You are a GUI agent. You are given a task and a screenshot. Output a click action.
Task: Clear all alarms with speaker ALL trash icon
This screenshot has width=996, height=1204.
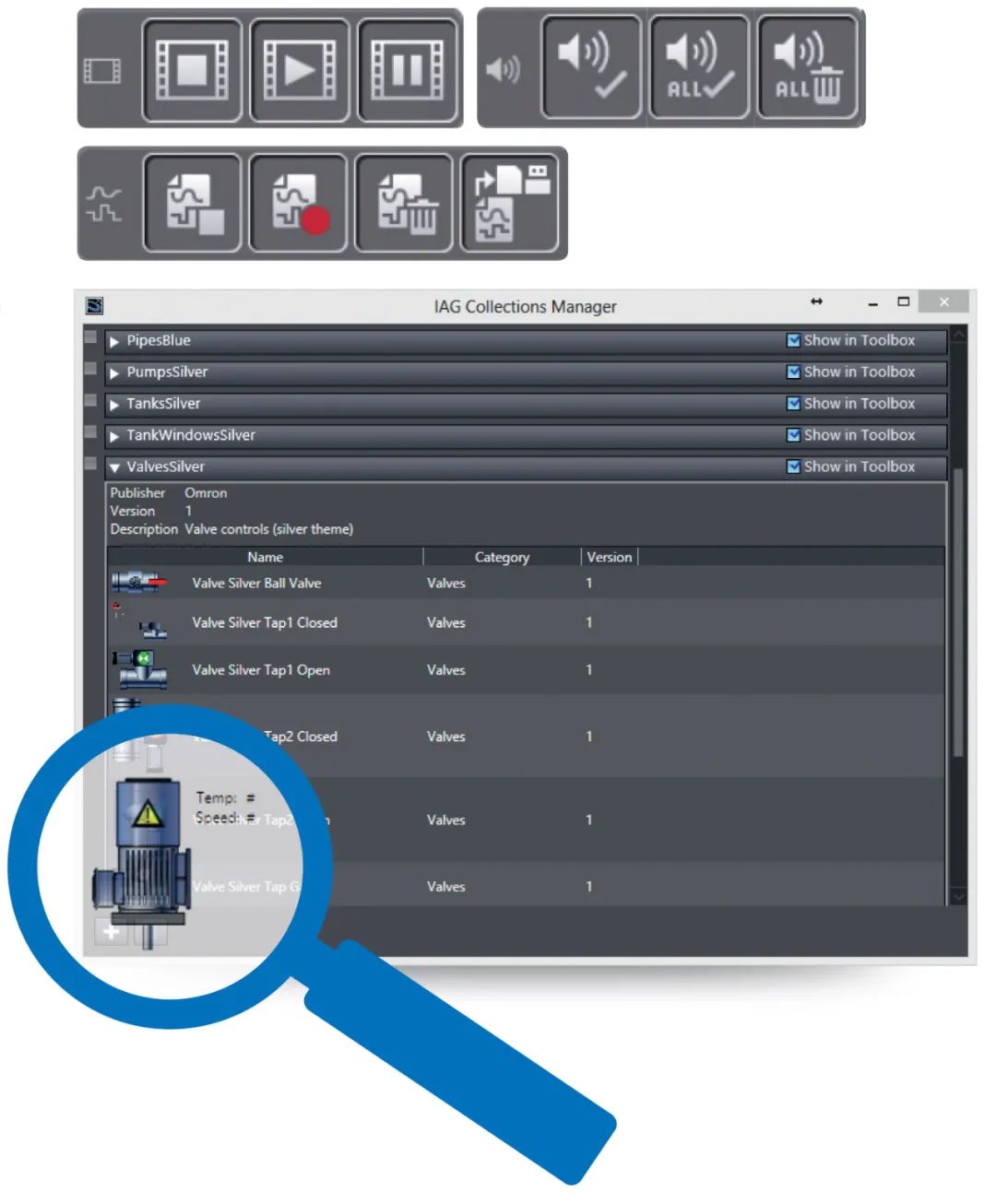[807, 67]
